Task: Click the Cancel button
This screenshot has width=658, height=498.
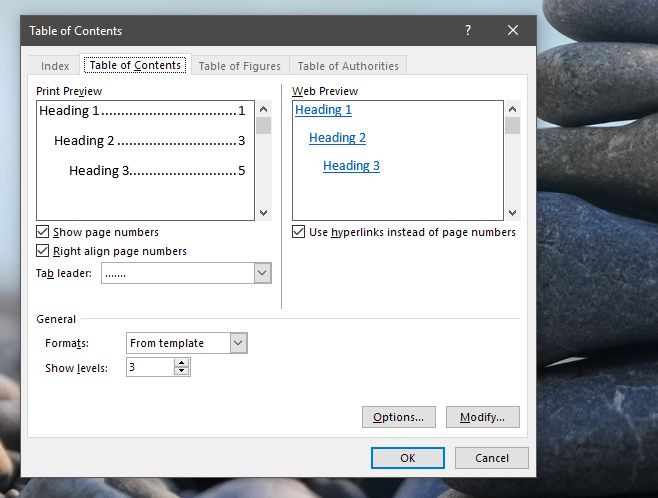Action: (492, 458)
